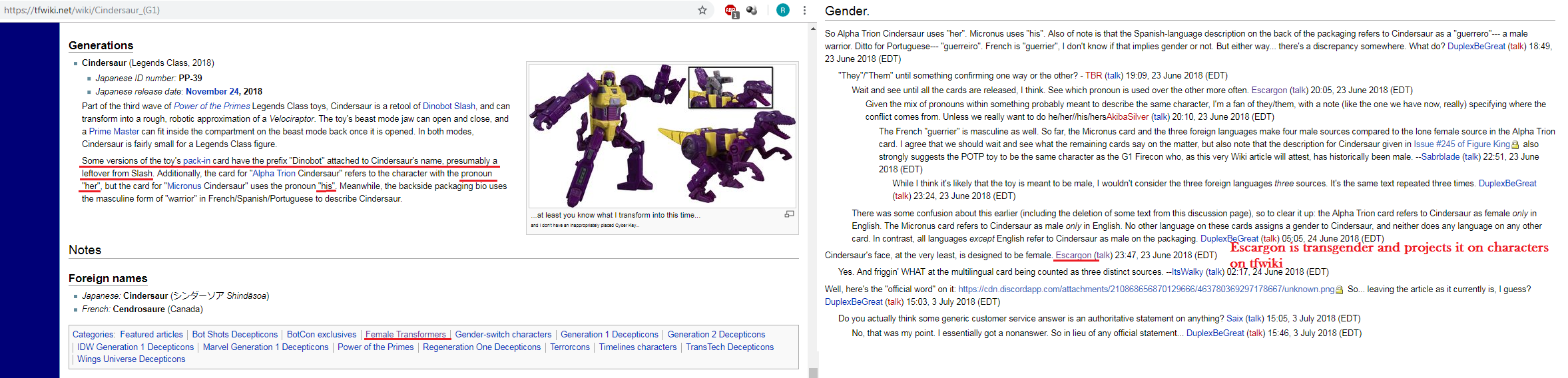The image size is (1568, 378).
Task: Enlarge the Cindersaur toy image via magnify icon
Action: [x=789, y=214]
